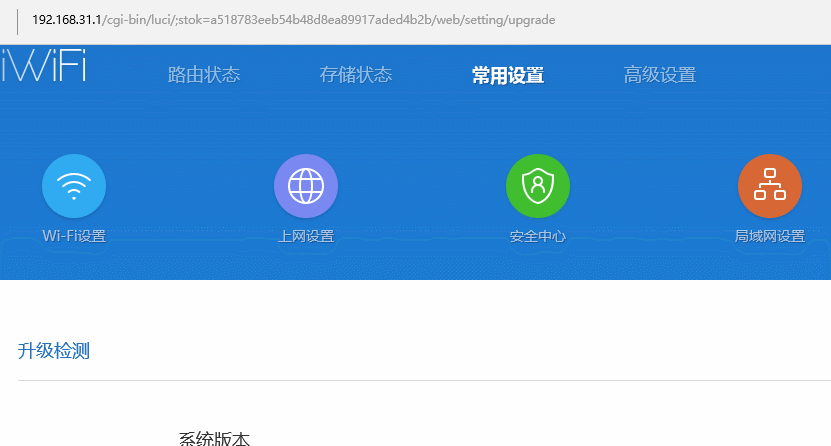Click the 安全中心 label

(x=538, y=236)
